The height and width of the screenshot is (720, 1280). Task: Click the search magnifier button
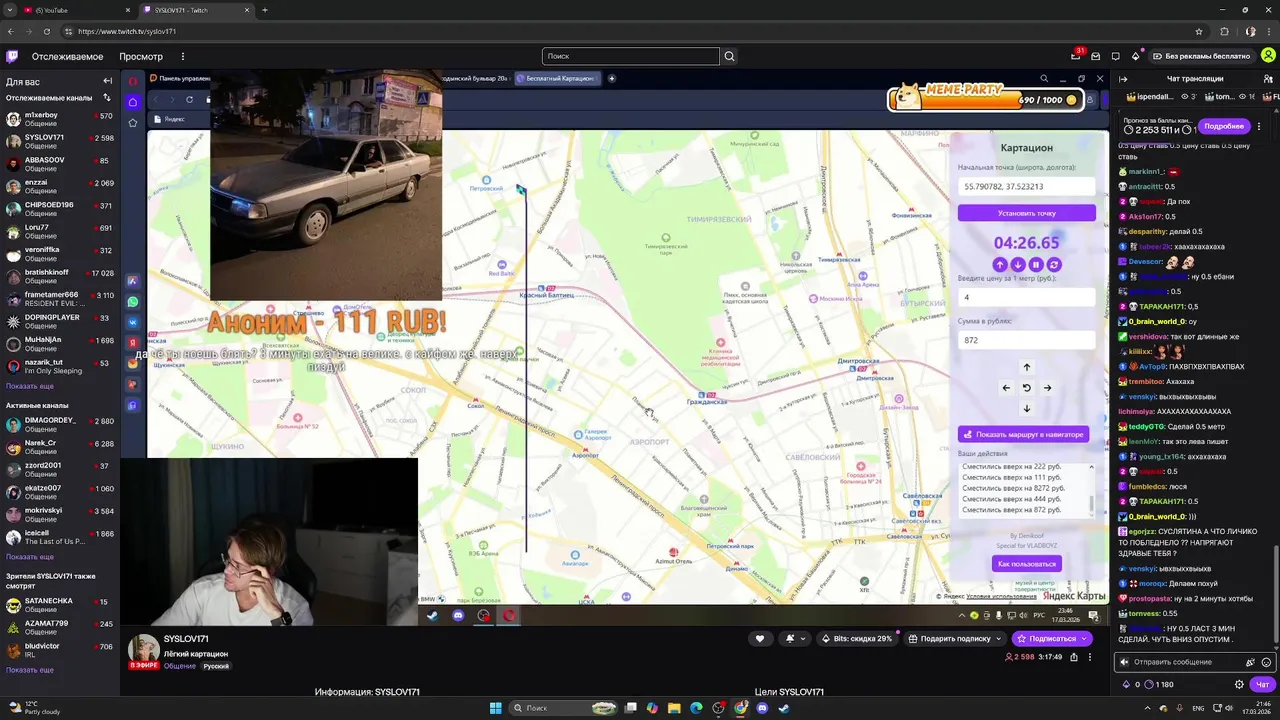pyautogui.click(x=729, y=56)
